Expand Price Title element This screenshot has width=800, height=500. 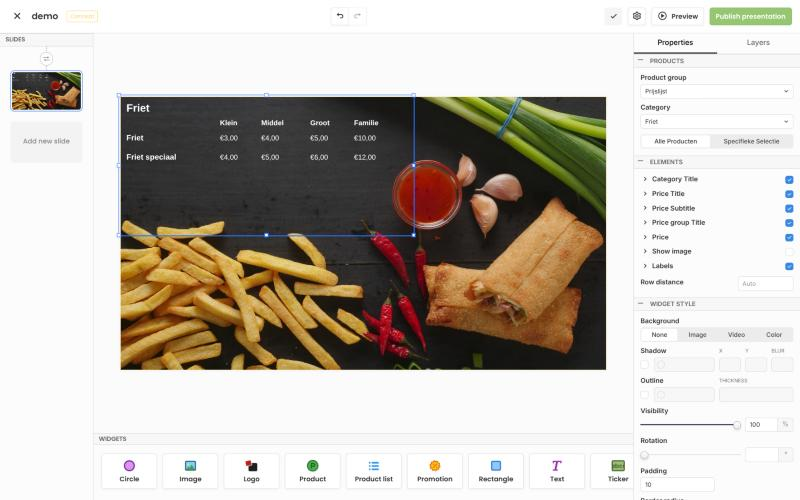tap(645, 194)
